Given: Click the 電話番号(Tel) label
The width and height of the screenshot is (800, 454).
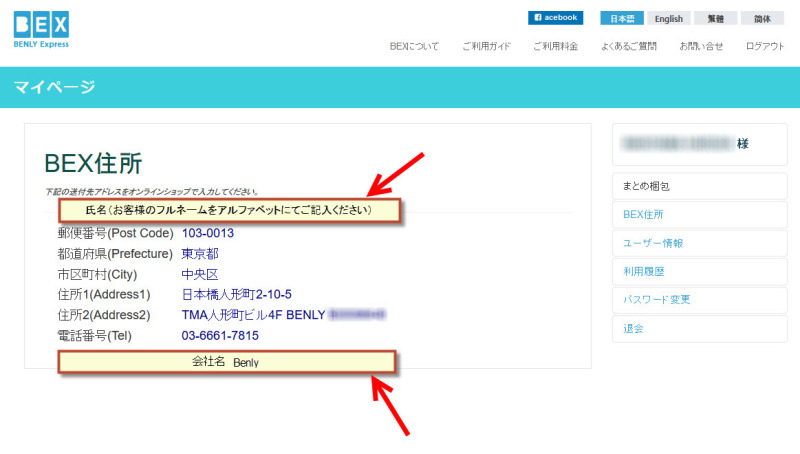Looking at the screenshot, I should click(x=94, y=336).
